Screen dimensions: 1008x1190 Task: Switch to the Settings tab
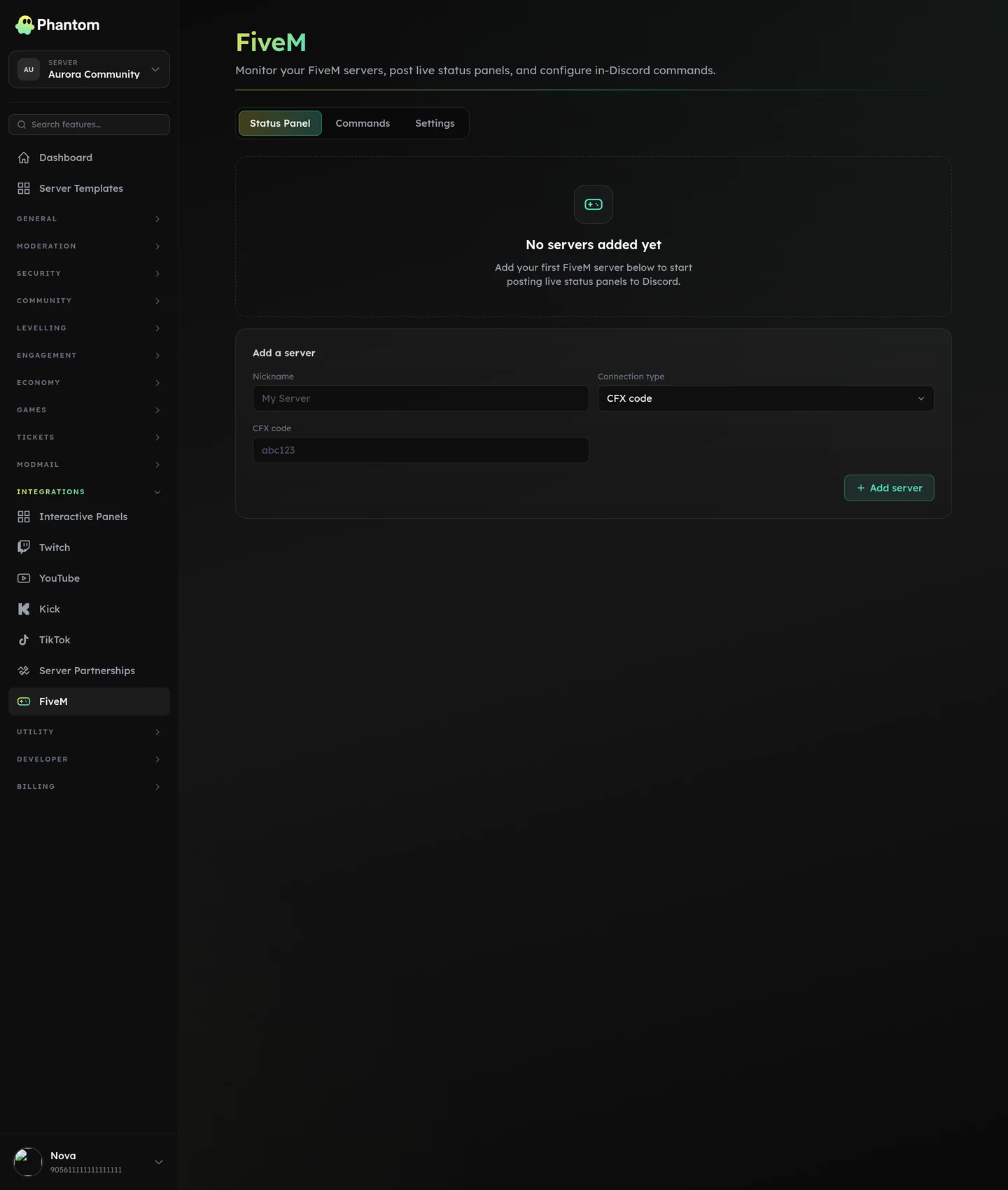click(x=435, y=123)
